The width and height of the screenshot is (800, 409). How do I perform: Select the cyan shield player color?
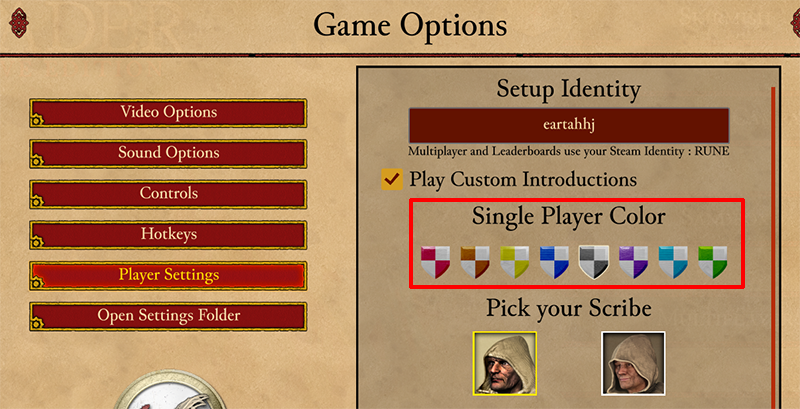[673, 262]
